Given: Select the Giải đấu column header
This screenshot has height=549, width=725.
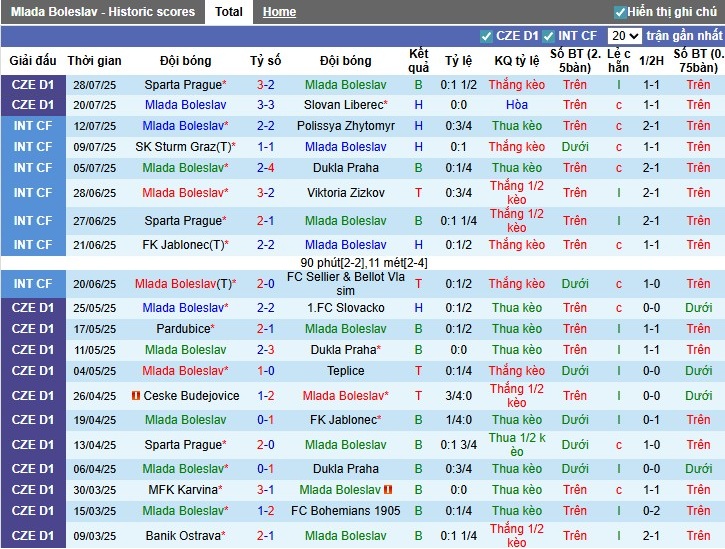Looking at the screenshot, I should tap(33, 61).
